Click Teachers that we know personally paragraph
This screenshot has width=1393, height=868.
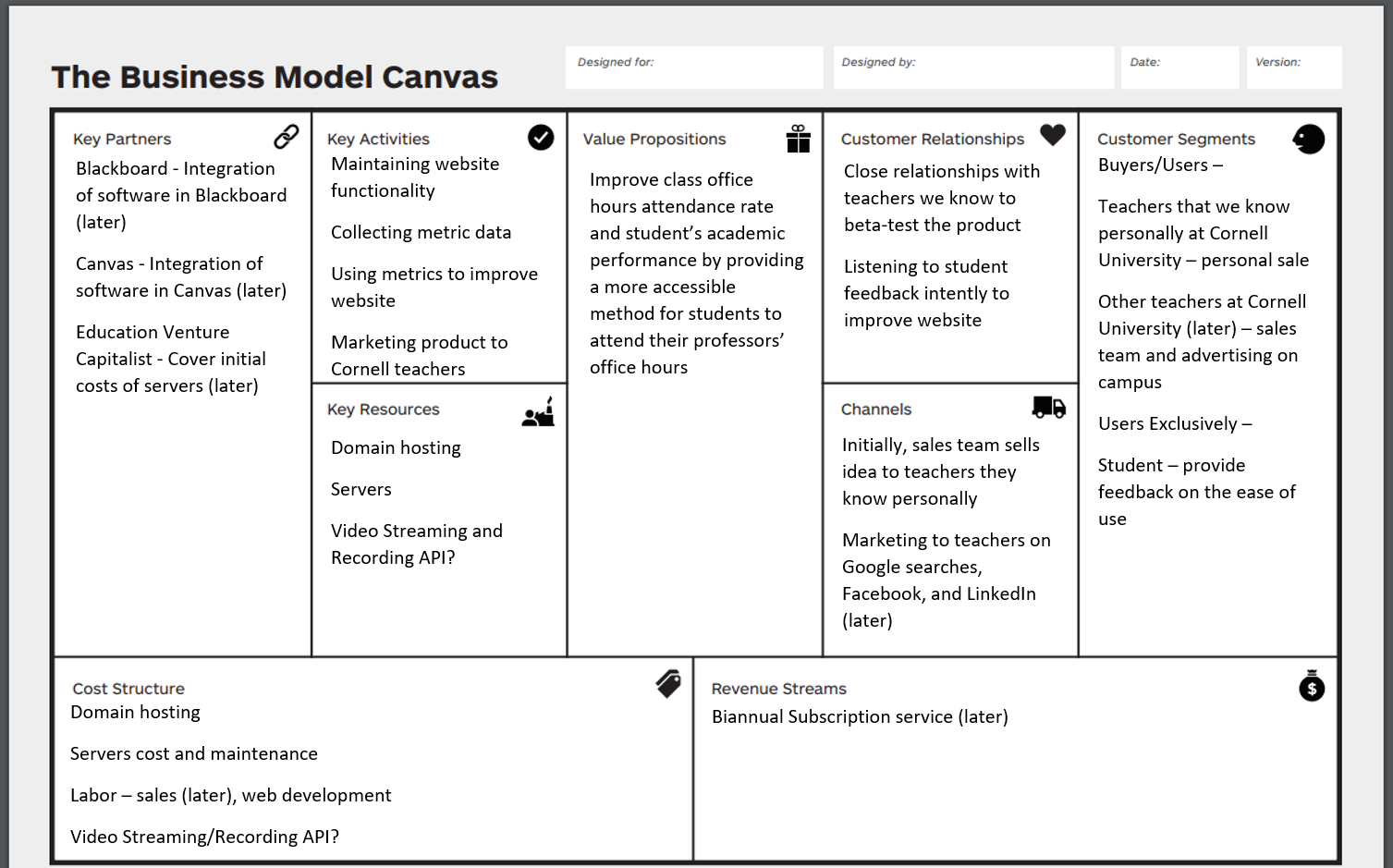1204,233
